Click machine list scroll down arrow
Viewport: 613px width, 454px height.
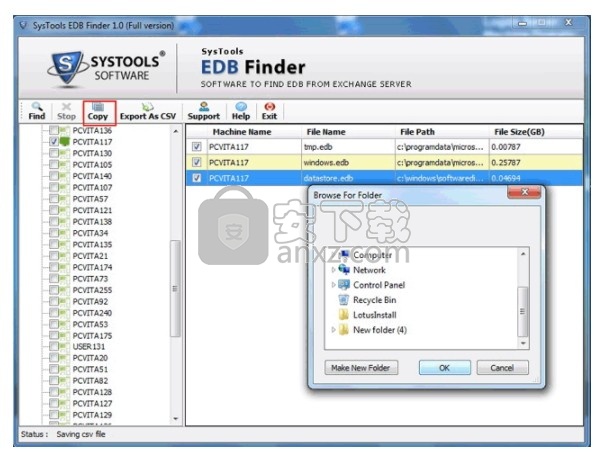[x=176, y=418]
